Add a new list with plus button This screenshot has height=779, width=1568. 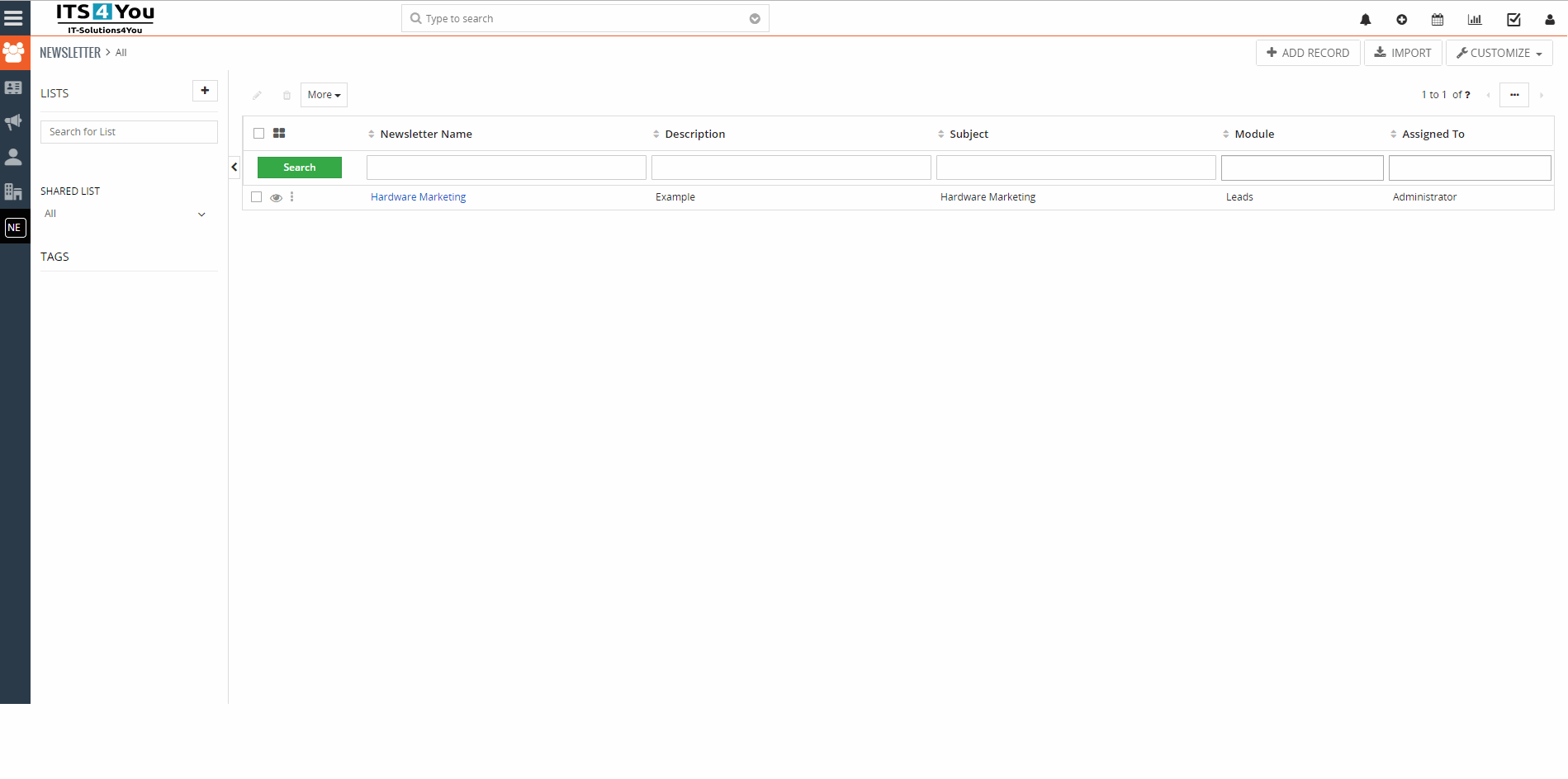pos(205,91)
